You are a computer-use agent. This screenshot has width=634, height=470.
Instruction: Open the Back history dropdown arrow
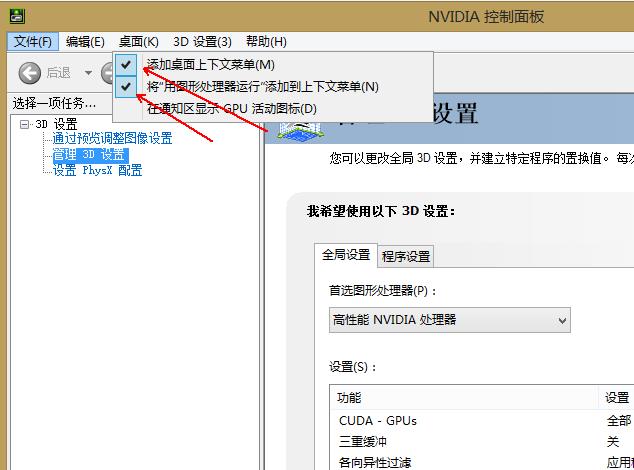[88, 73]
